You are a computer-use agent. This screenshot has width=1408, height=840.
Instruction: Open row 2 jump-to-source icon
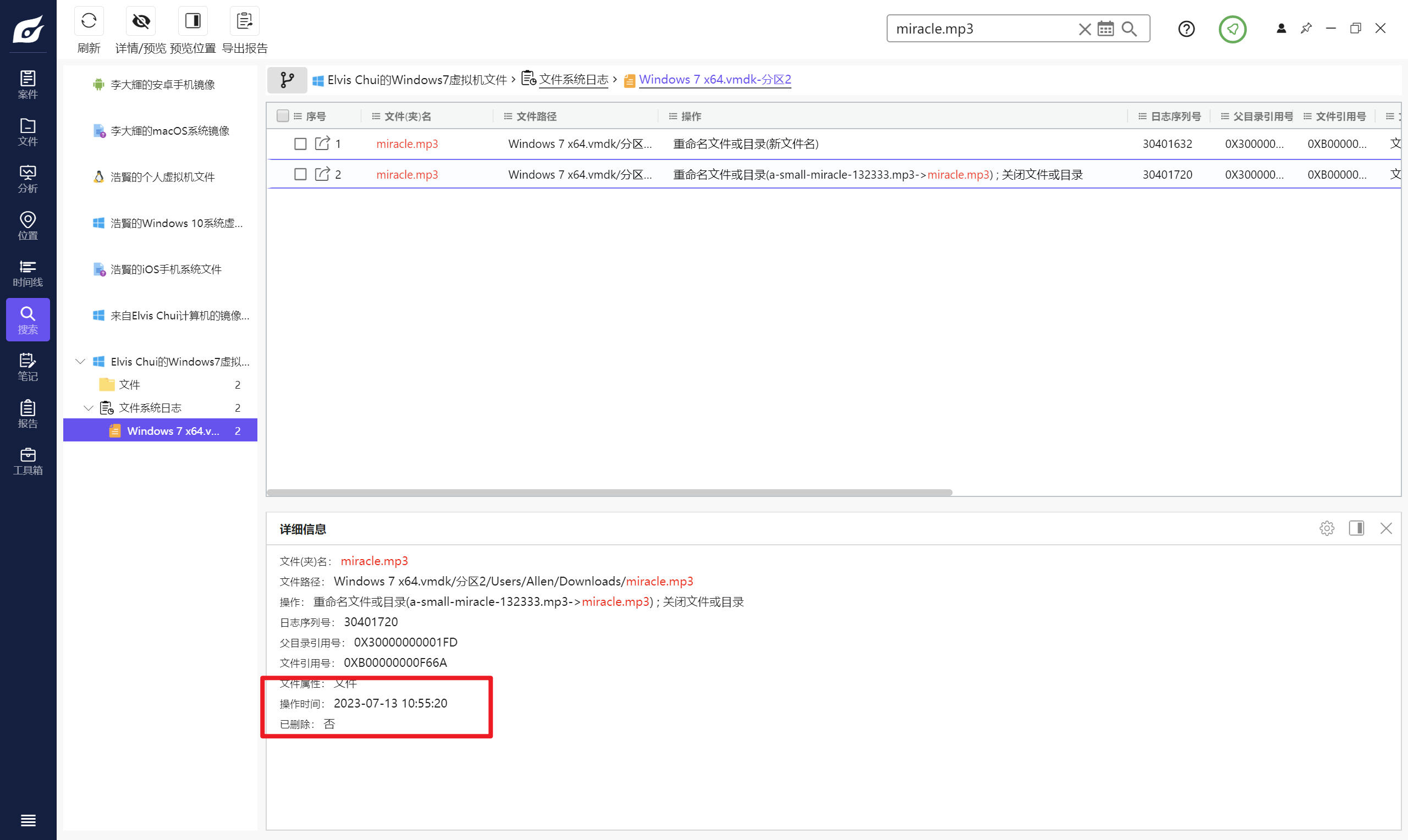[x=322, y=174]
